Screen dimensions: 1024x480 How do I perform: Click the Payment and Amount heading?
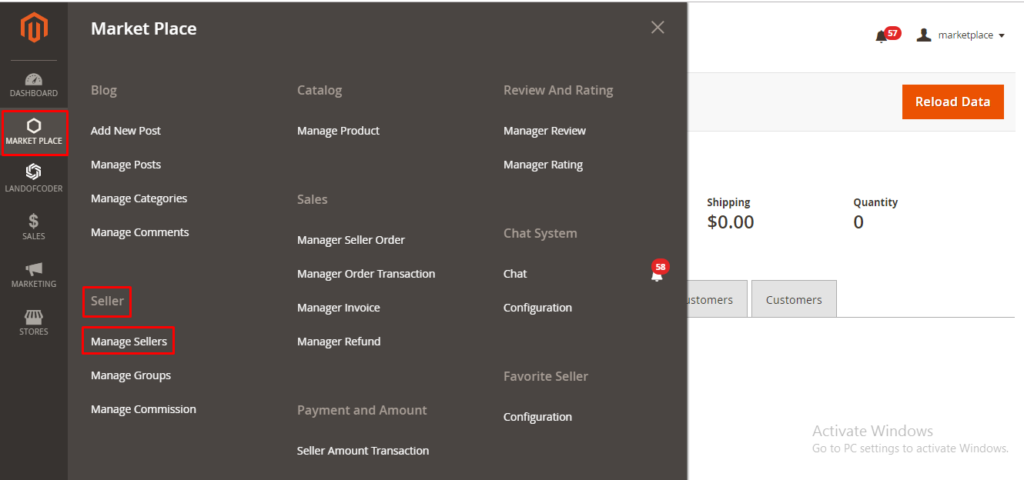point(362,410)
